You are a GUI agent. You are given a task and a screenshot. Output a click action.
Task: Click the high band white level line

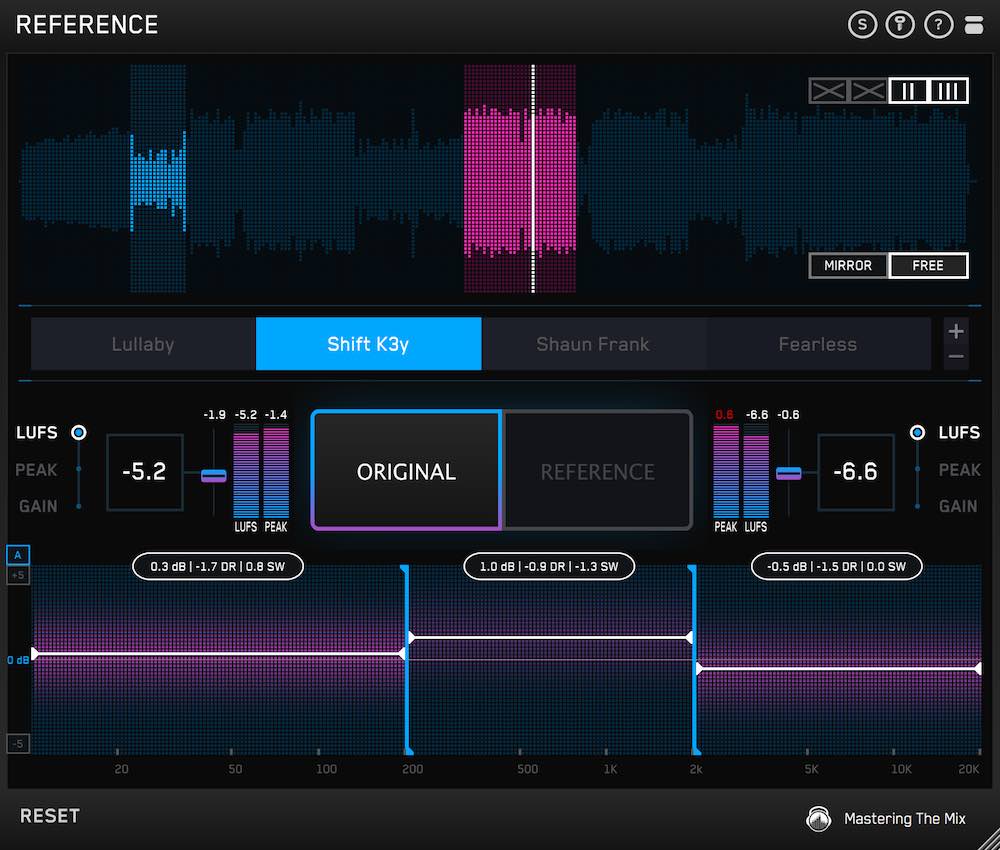[839, 668]
